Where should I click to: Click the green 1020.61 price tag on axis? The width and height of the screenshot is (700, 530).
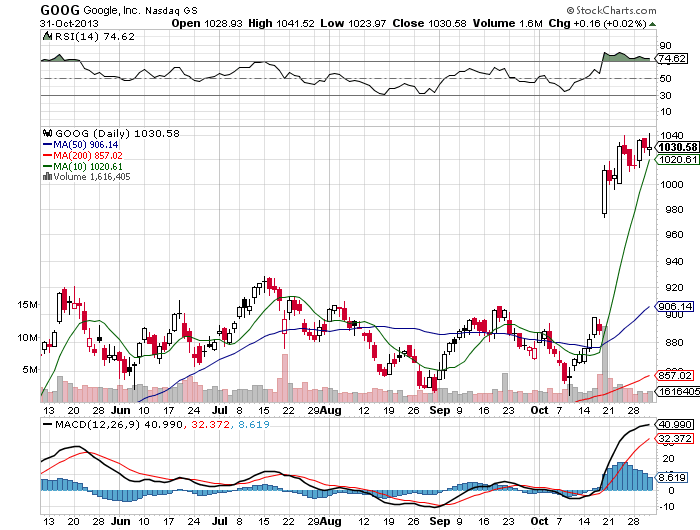[x=678, y=159]
